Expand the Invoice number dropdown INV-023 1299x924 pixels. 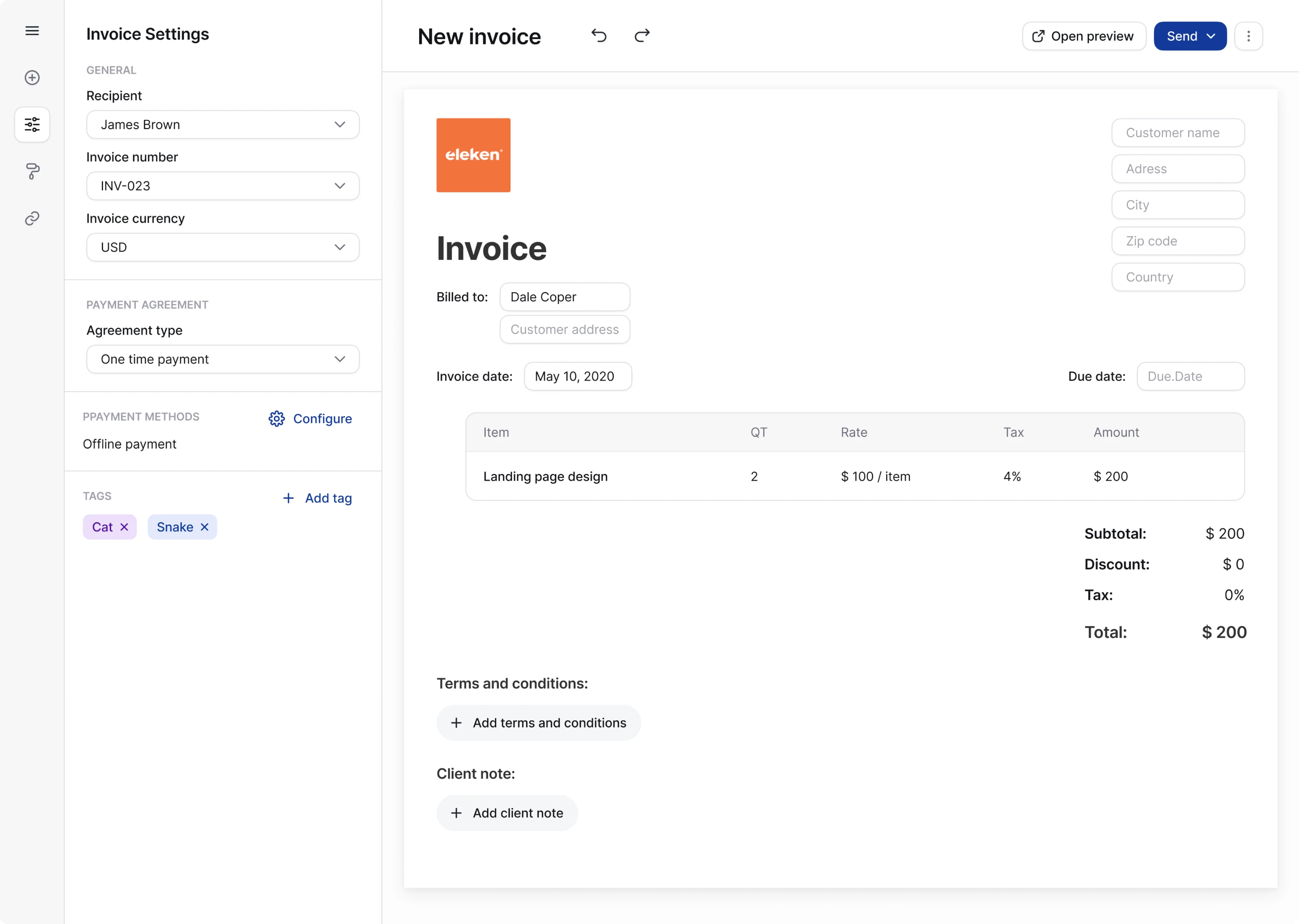click(x=223, y=186)
